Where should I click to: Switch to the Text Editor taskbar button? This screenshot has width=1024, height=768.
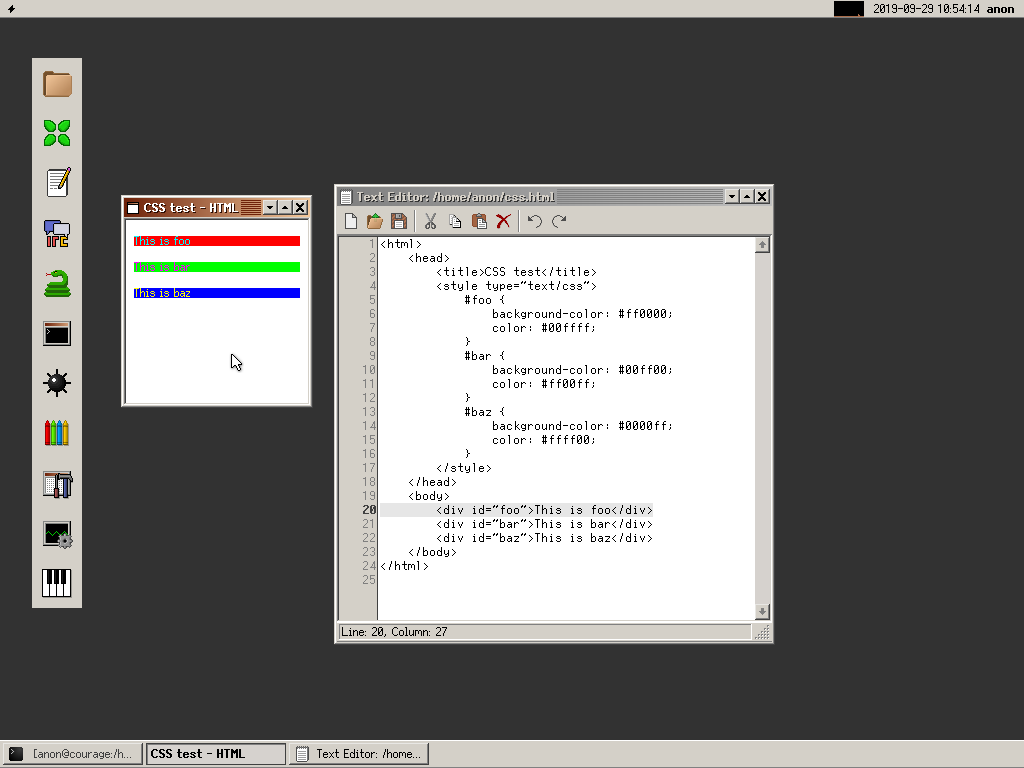[x=359, y=754]
